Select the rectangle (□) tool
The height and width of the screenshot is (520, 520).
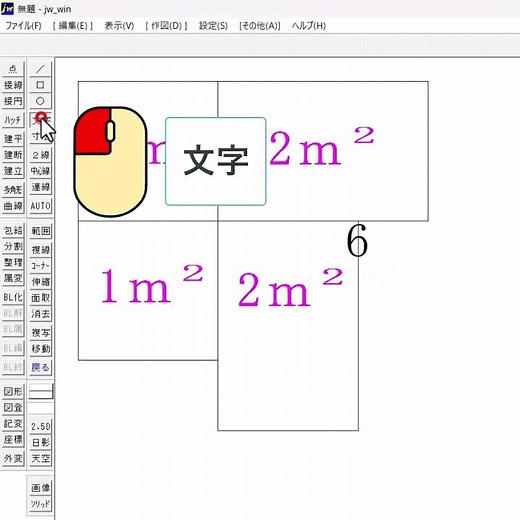[40, 85]
